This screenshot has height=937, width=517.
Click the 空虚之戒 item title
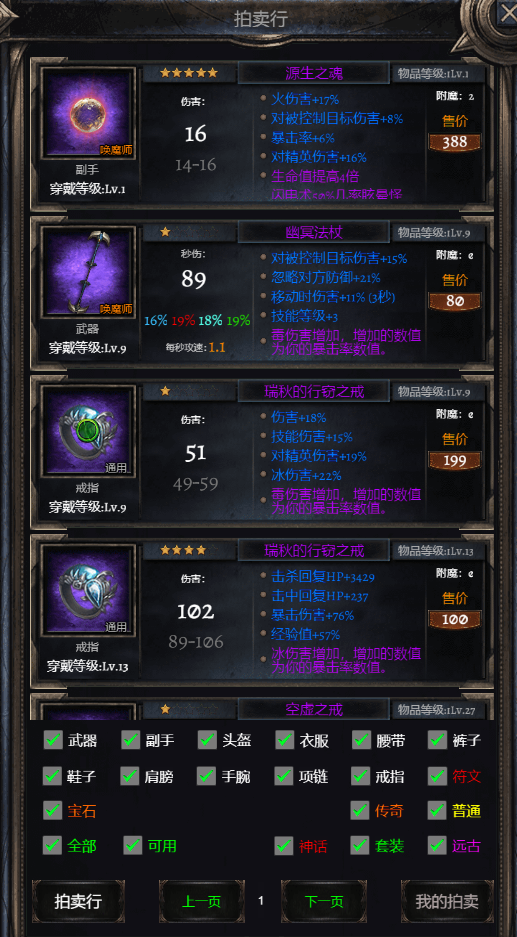pos(314,710)
